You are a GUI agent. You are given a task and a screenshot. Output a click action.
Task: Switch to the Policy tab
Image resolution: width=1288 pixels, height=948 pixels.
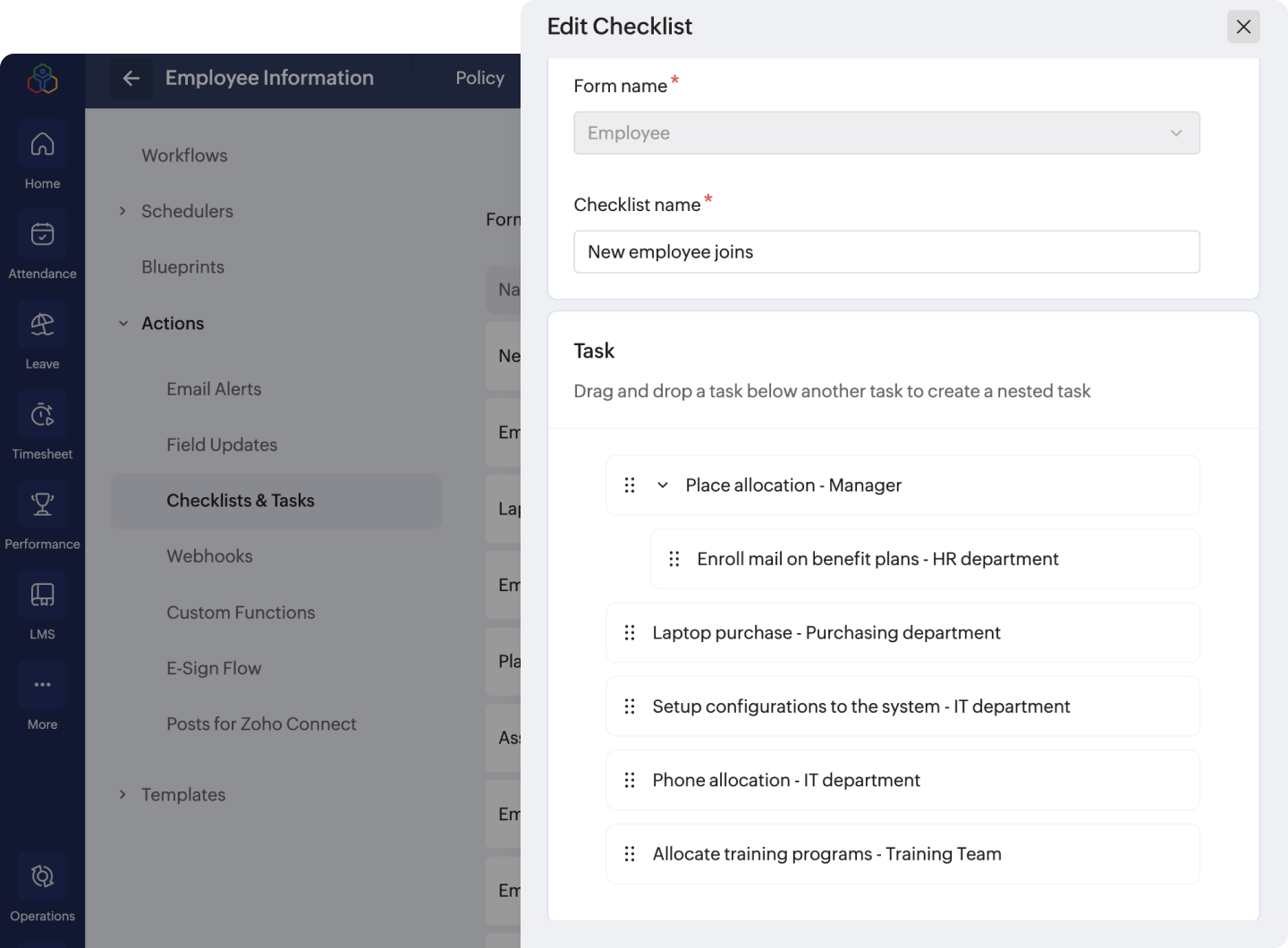pyautogui.click(x=480, y=79)
